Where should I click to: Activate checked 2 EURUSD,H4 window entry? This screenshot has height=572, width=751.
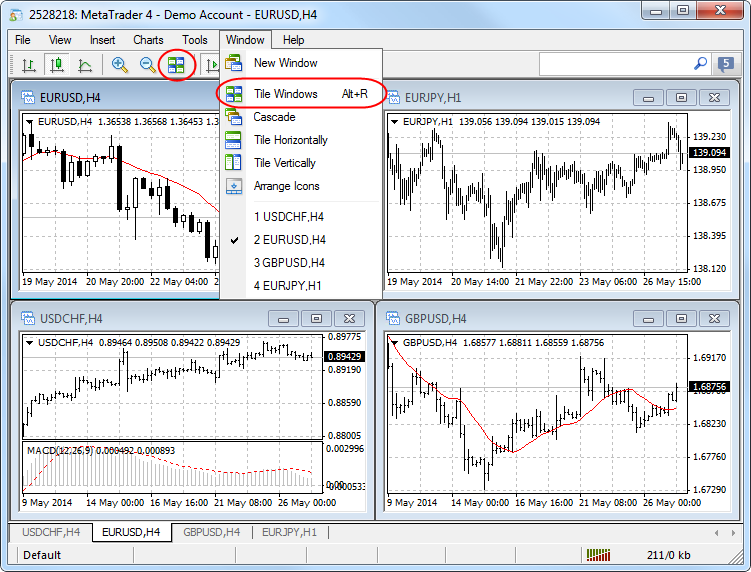(289, 240)
